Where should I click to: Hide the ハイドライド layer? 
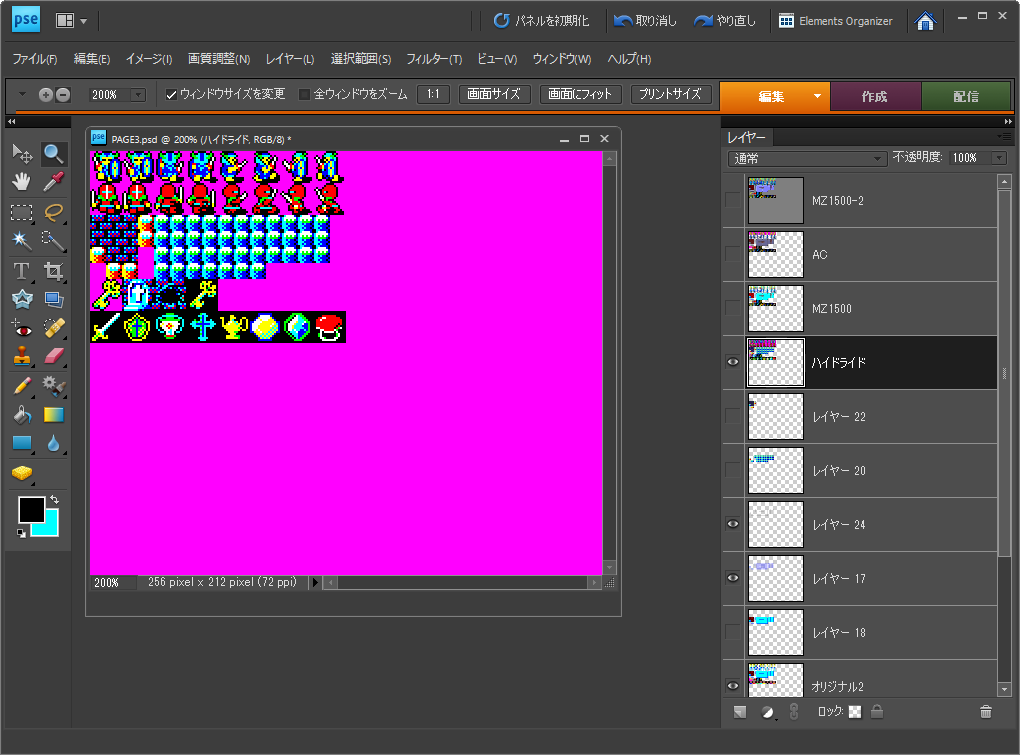tap(732, 362)
